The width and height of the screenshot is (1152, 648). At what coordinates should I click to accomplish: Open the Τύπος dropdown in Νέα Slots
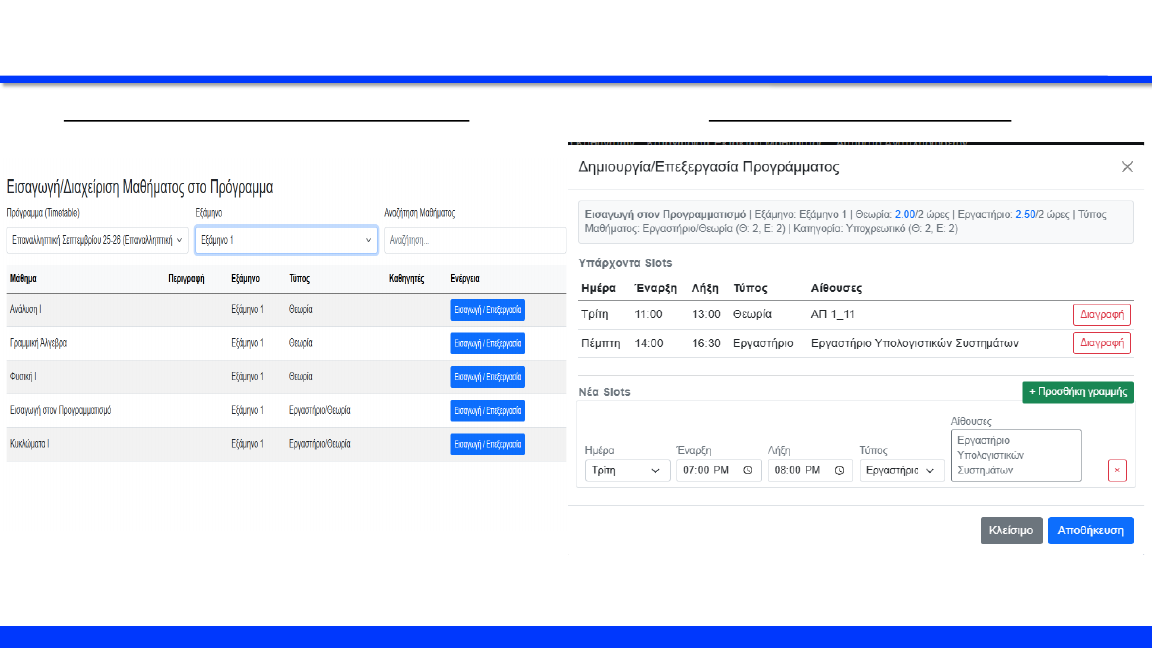(x=902, y=471)
